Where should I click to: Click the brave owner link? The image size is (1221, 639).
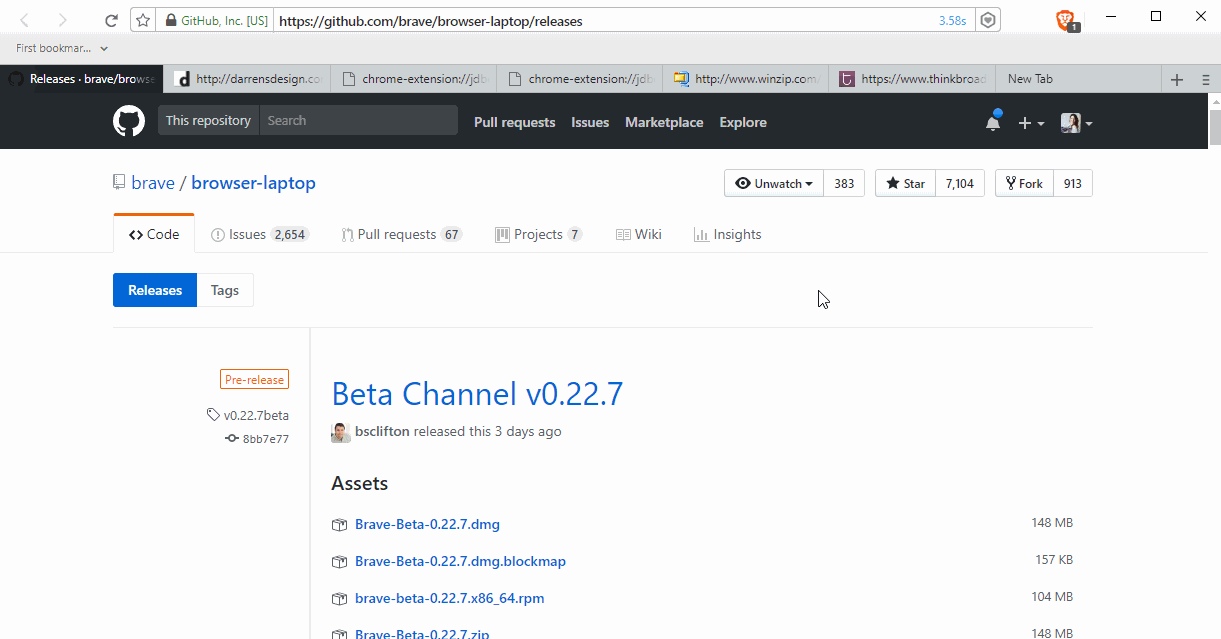click(x=153, y=183)
